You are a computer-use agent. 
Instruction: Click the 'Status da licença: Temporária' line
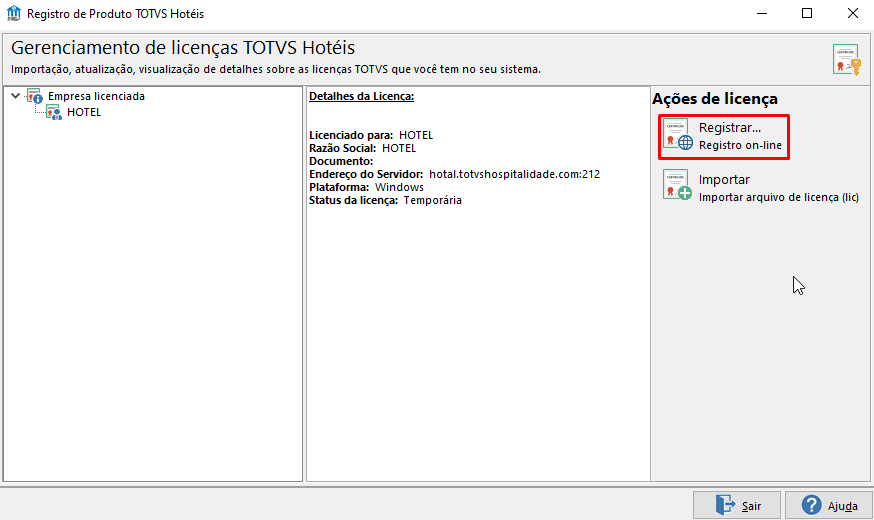(x=385, y=200)
